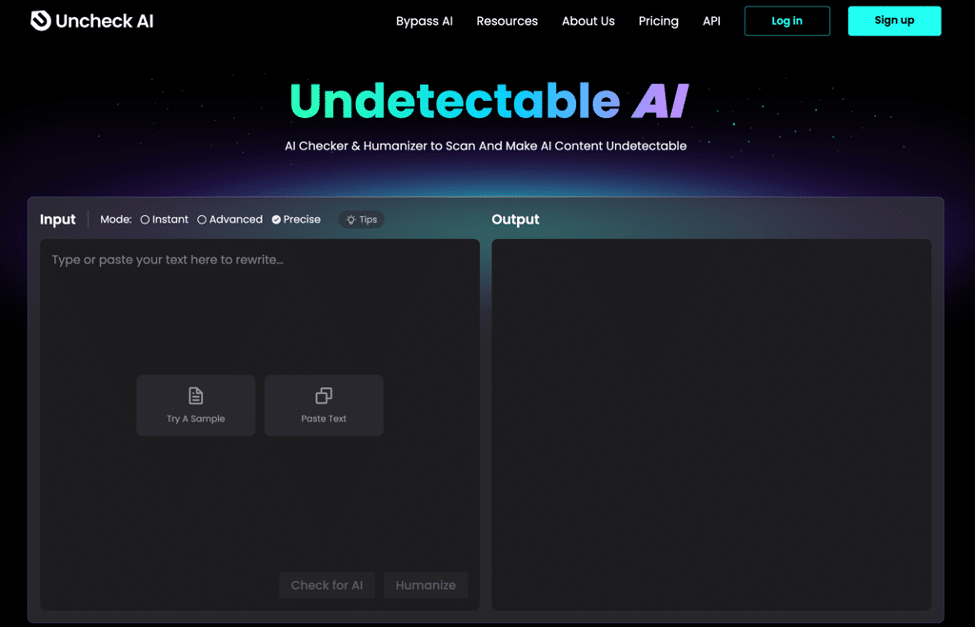Click the Paste Text card
This screenshot has height=627, width=977.
pyautogui.click(x=323, y=405)
